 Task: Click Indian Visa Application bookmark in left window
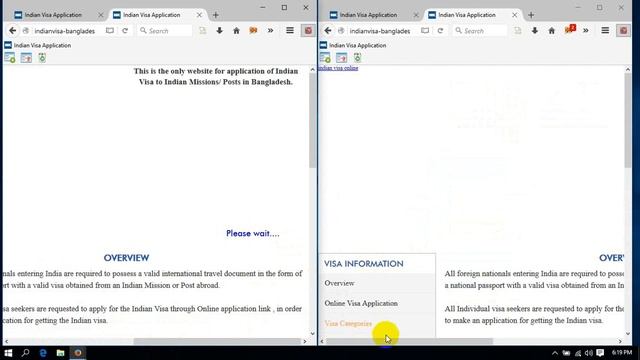38,45
